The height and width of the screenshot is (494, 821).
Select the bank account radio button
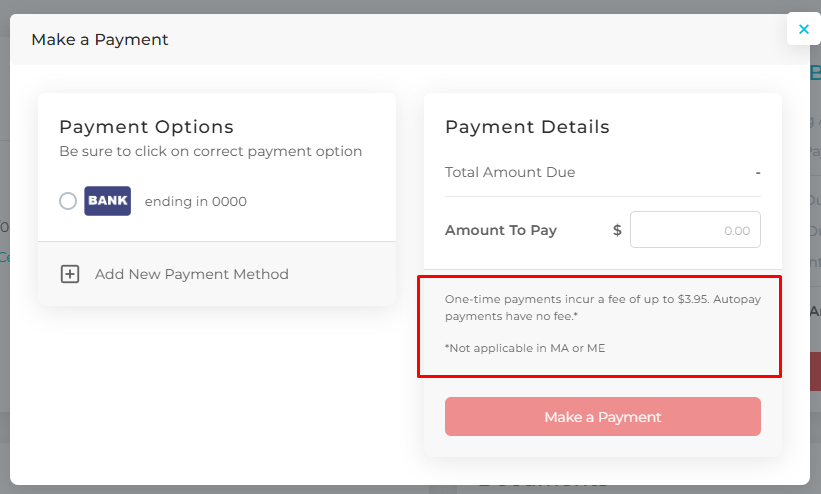click(68, 201)
